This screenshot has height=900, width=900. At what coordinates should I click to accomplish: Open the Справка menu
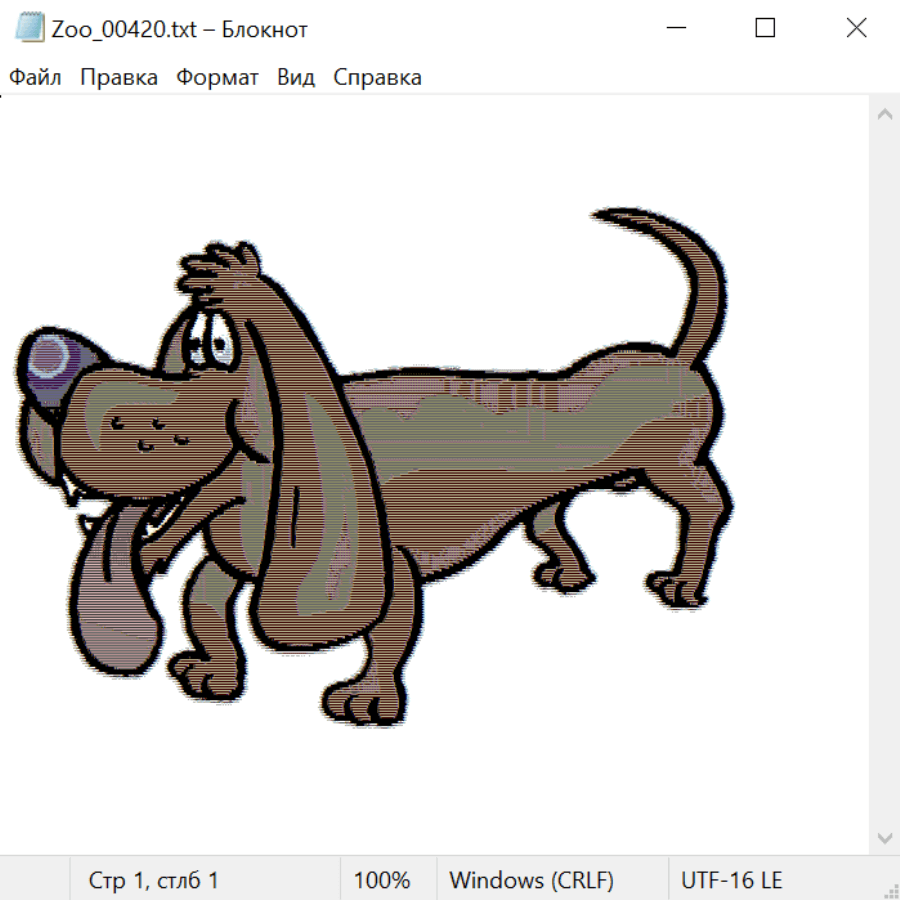377,78
